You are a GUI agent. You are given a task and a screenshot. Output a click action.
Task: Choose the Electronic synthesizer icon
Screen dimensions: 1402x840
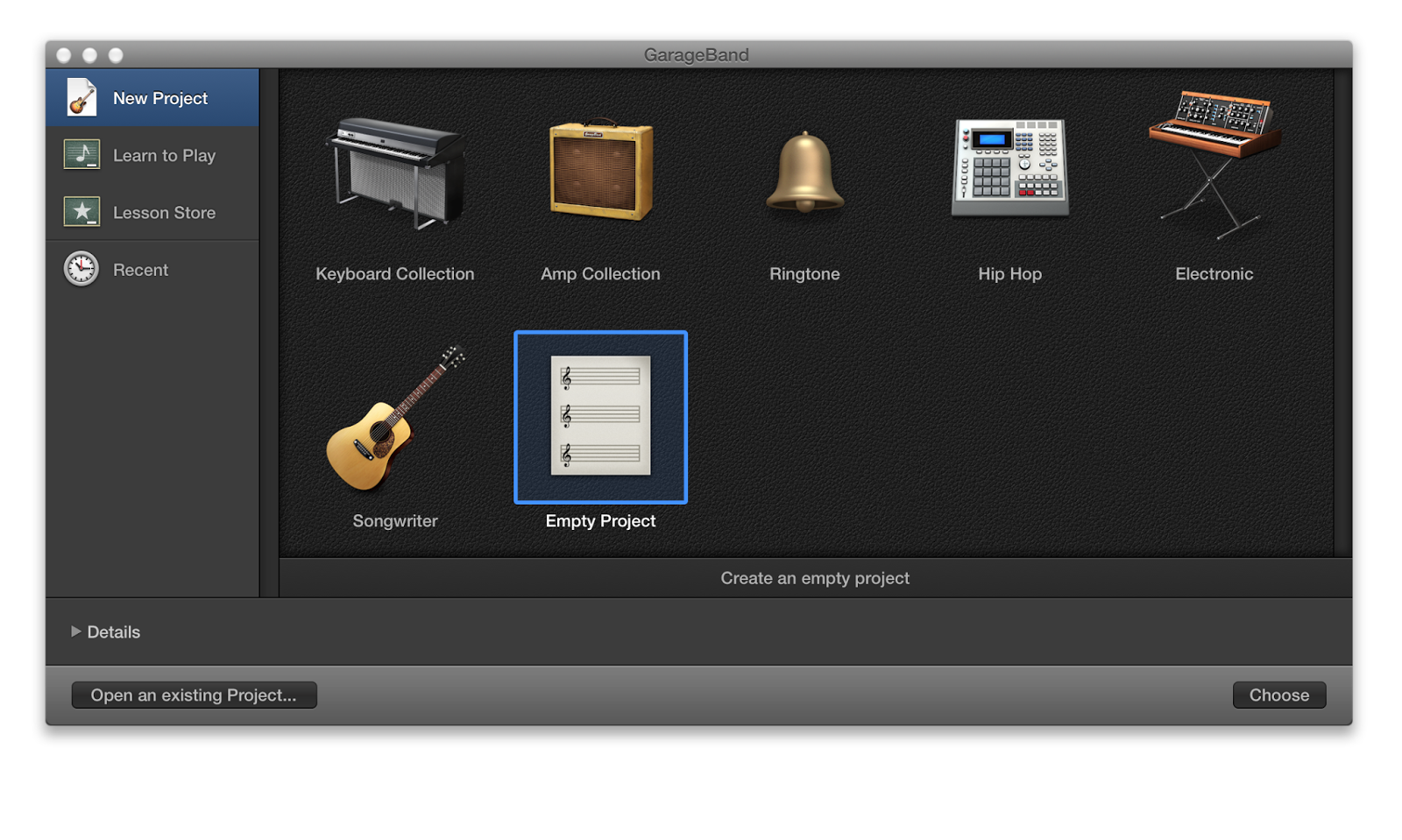(x=1214, y=163)
